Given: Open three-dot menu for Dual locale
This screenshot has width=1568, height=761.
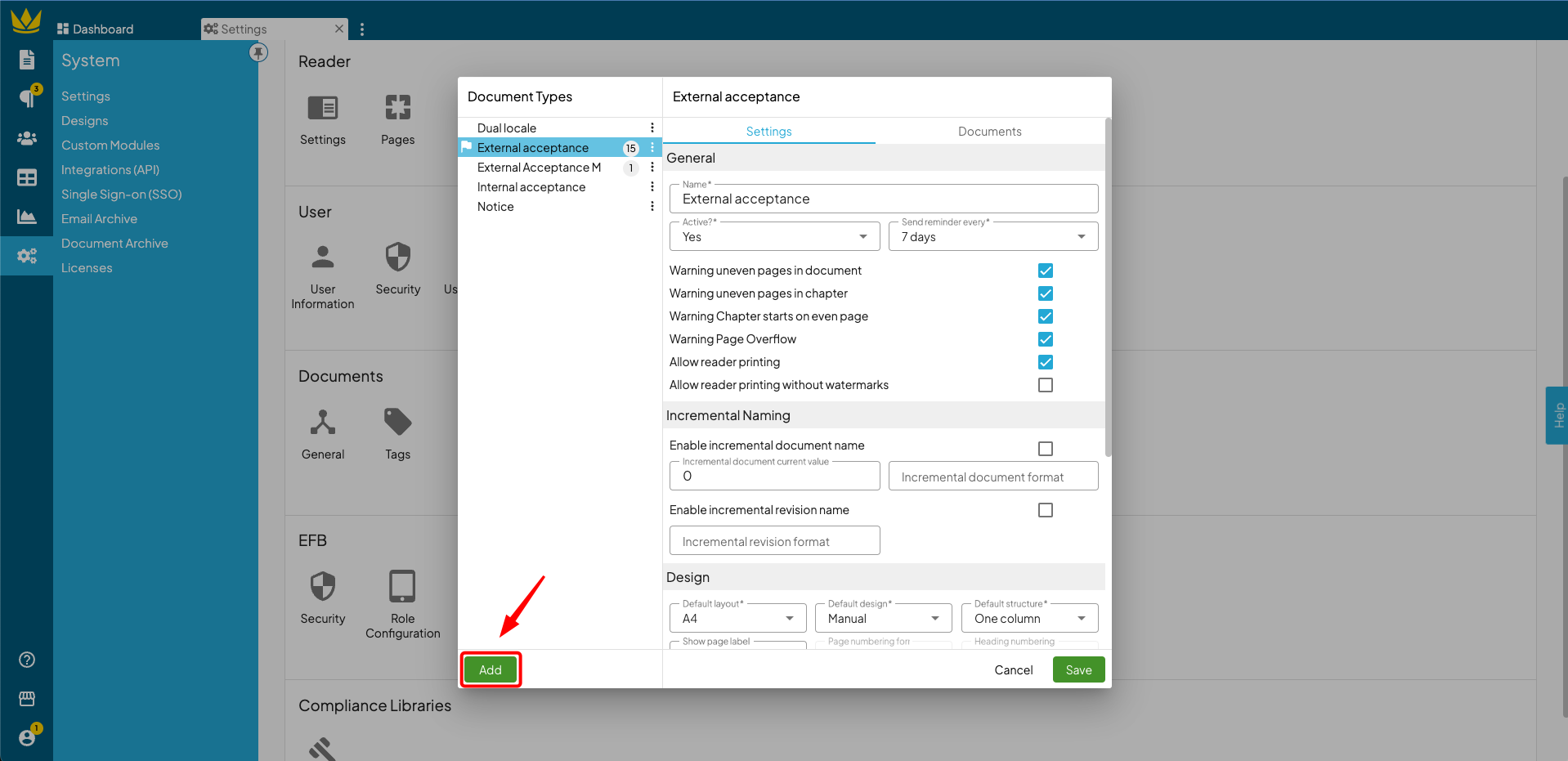Looking at the screenshot, I should (x=652, y=128).
